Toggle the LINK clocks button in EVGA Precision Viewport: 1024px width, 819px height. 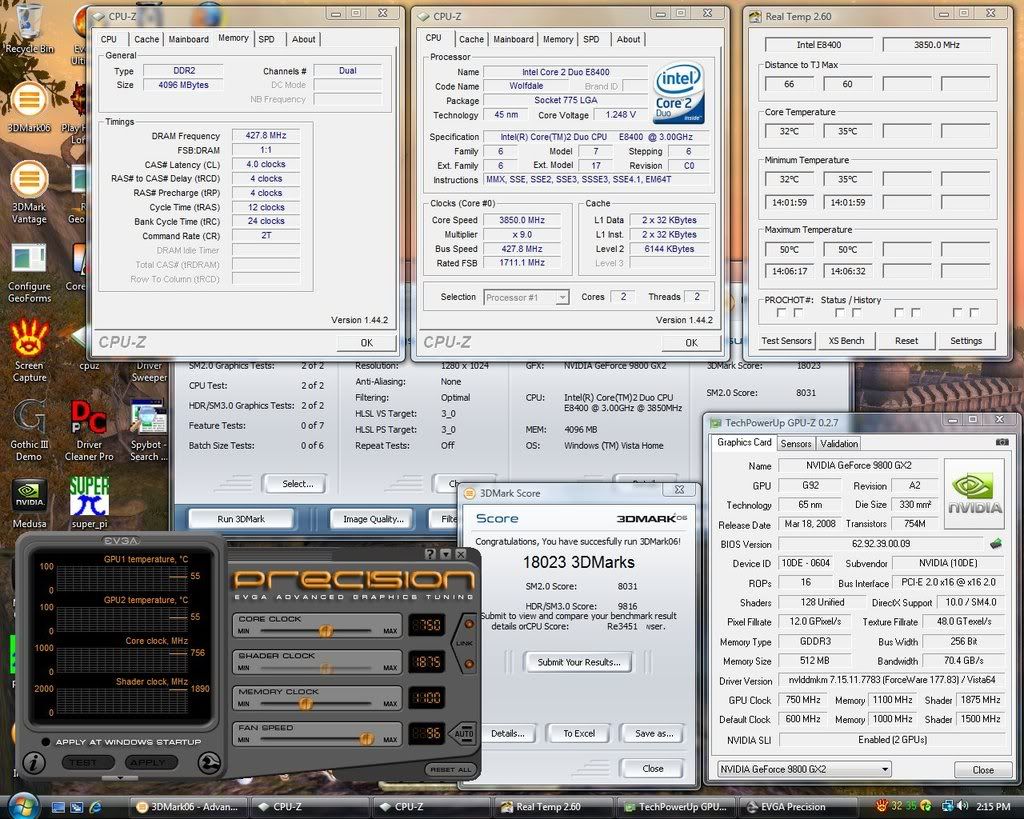(x=464, y=643)
